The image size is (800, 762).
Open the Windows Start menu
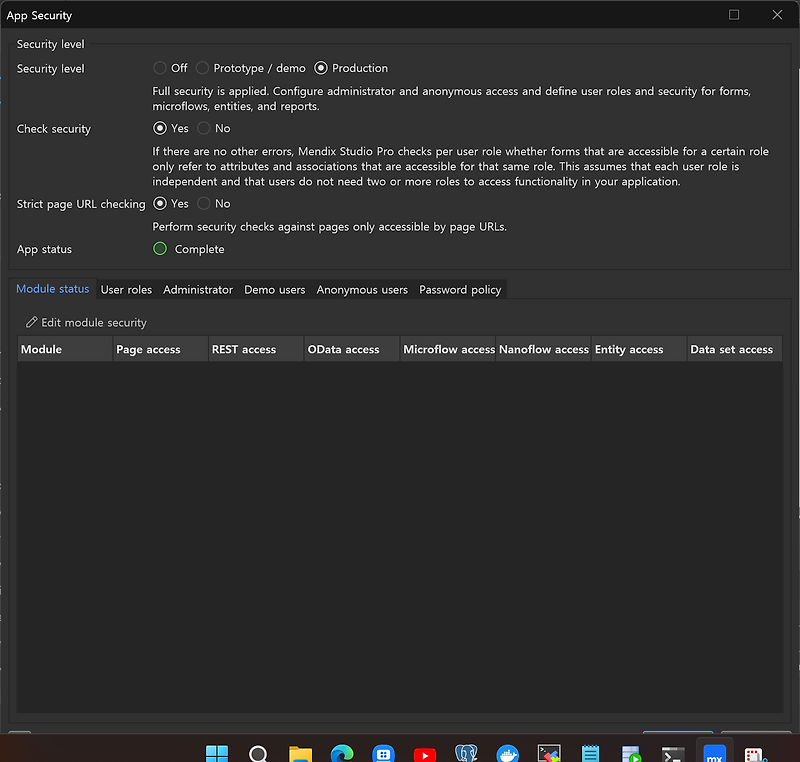217,751
